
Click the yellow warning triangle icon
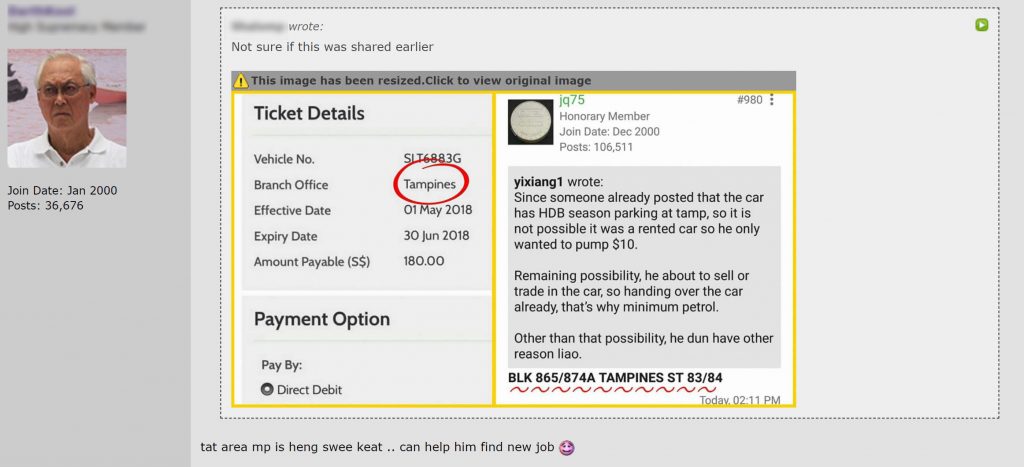(241, 81)
